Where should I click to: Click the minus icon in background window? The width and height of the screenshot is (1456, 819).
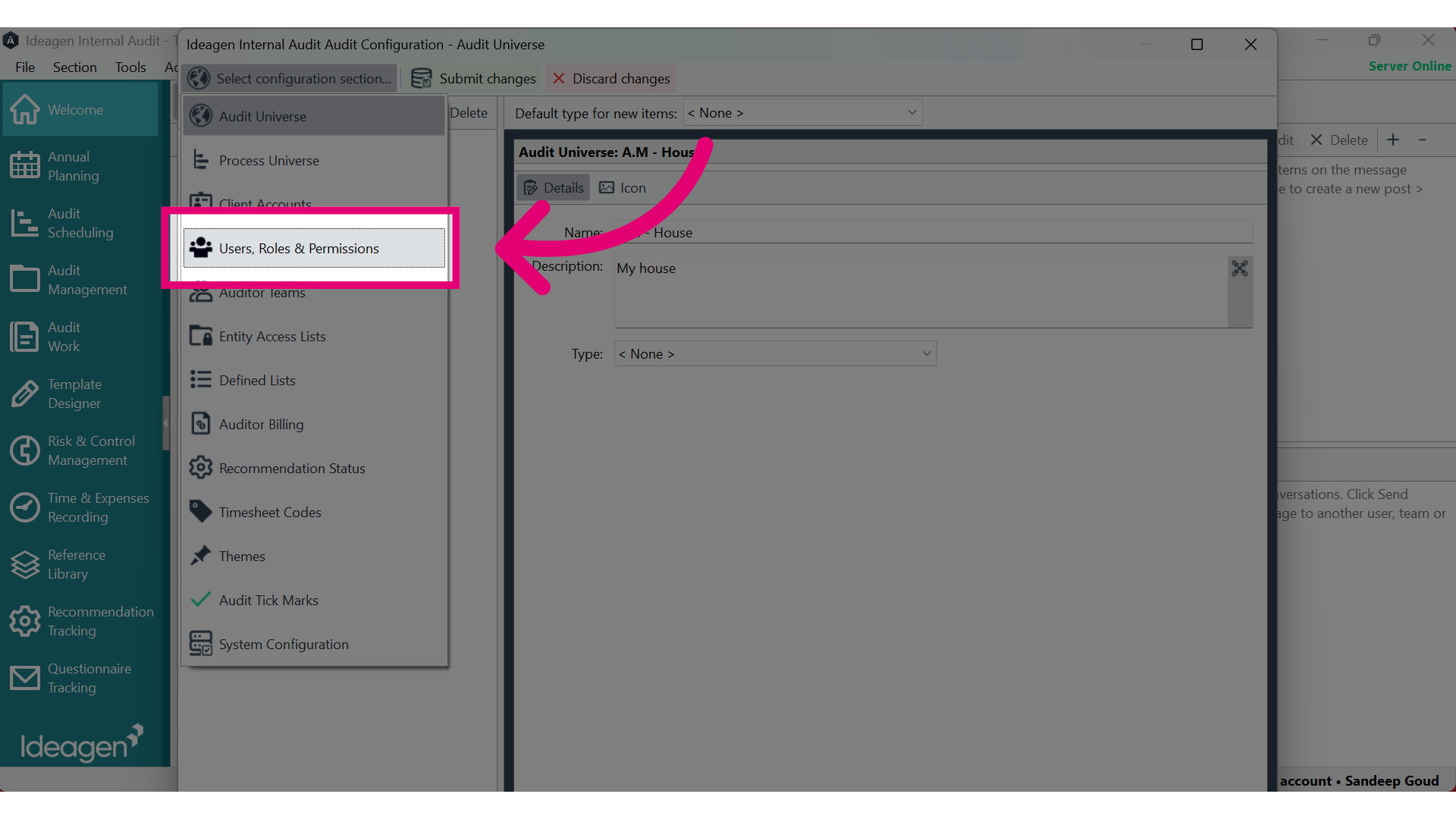tap(1423, 140)
